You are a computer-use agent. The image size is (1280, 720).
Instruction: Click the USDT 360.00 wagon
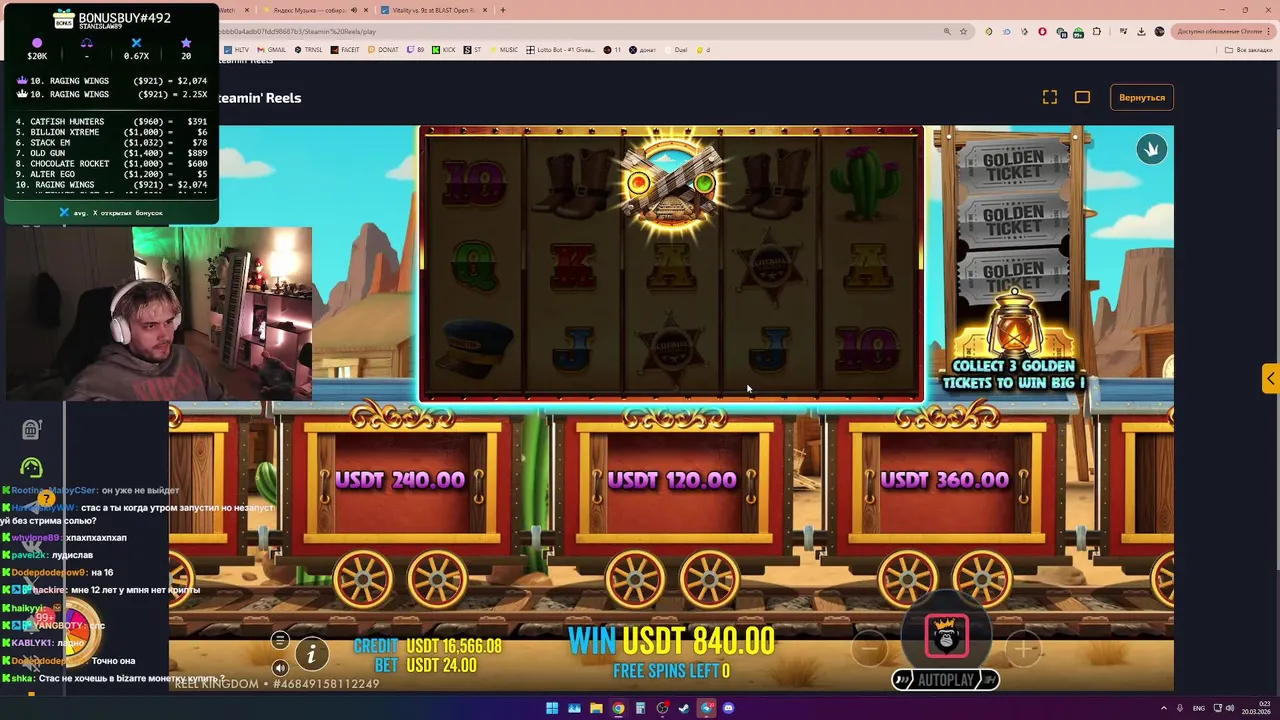pos(945,480)
